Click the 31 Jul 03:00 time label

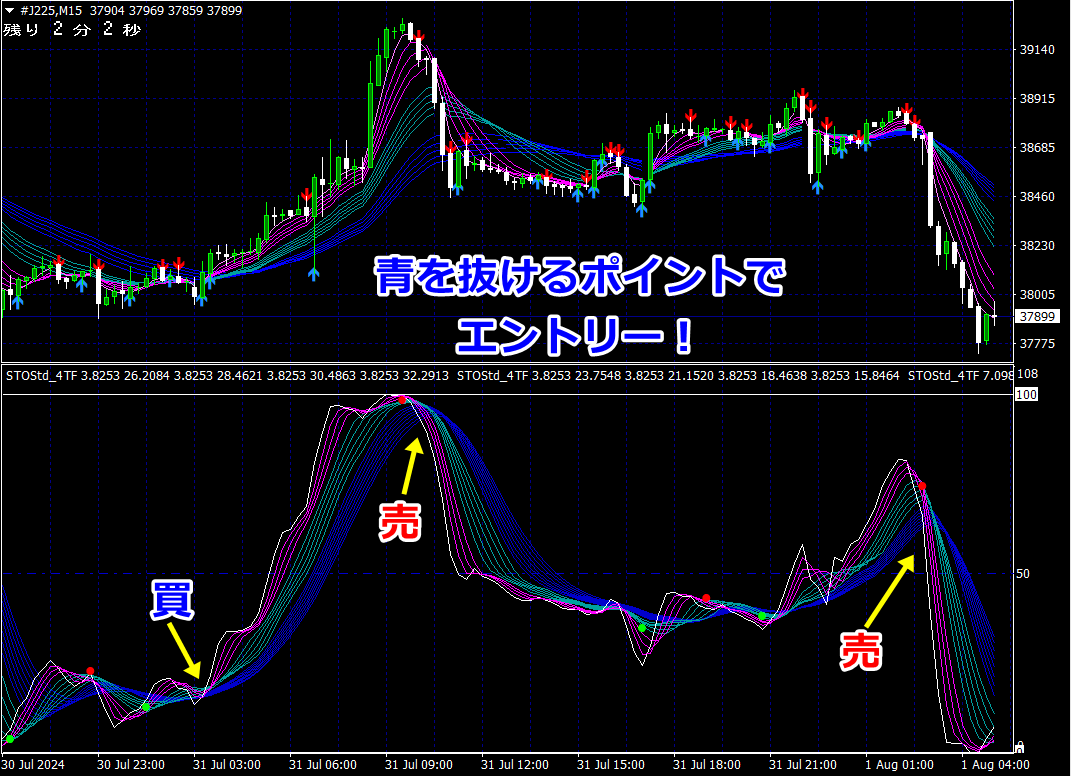click(226, 764)
